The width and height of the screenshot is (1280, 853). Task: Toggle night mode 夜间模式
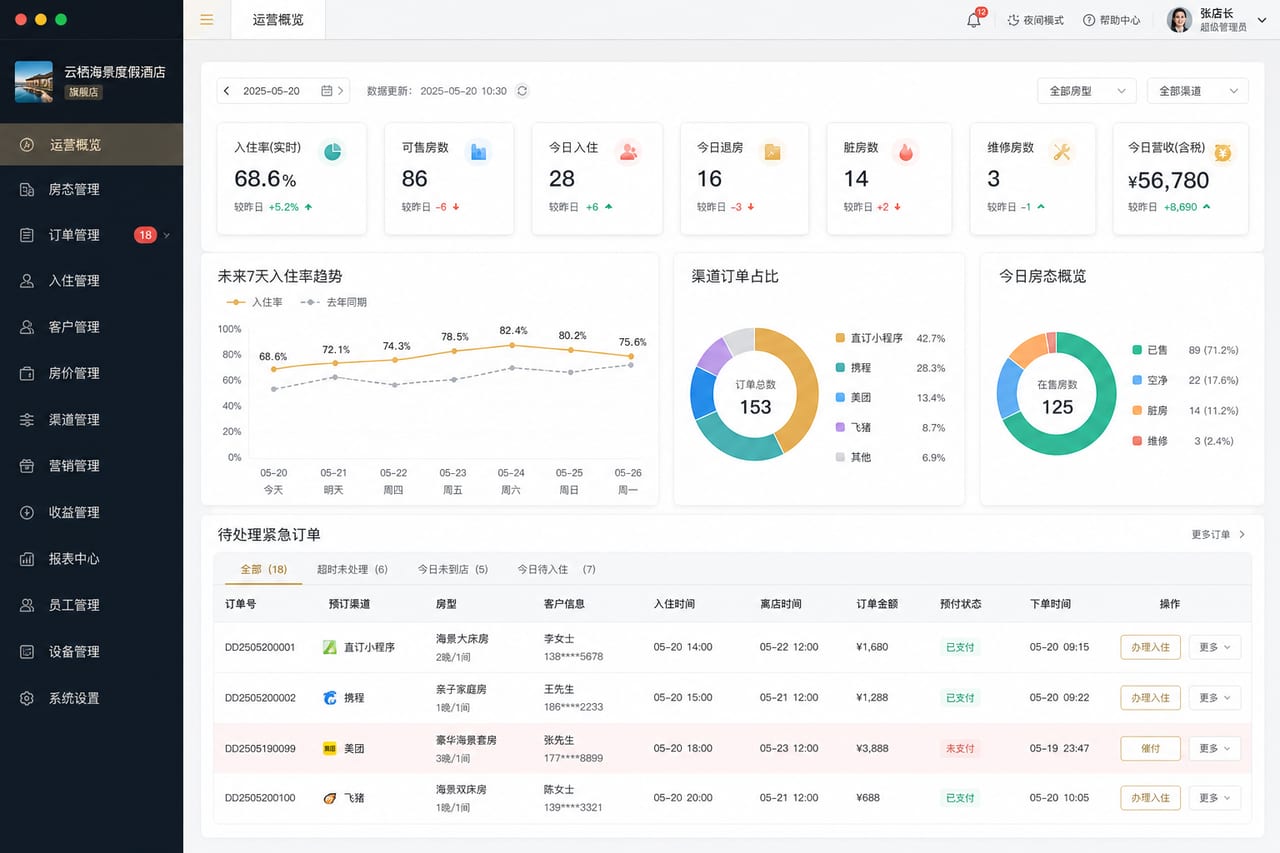(x=1035, y=20)
